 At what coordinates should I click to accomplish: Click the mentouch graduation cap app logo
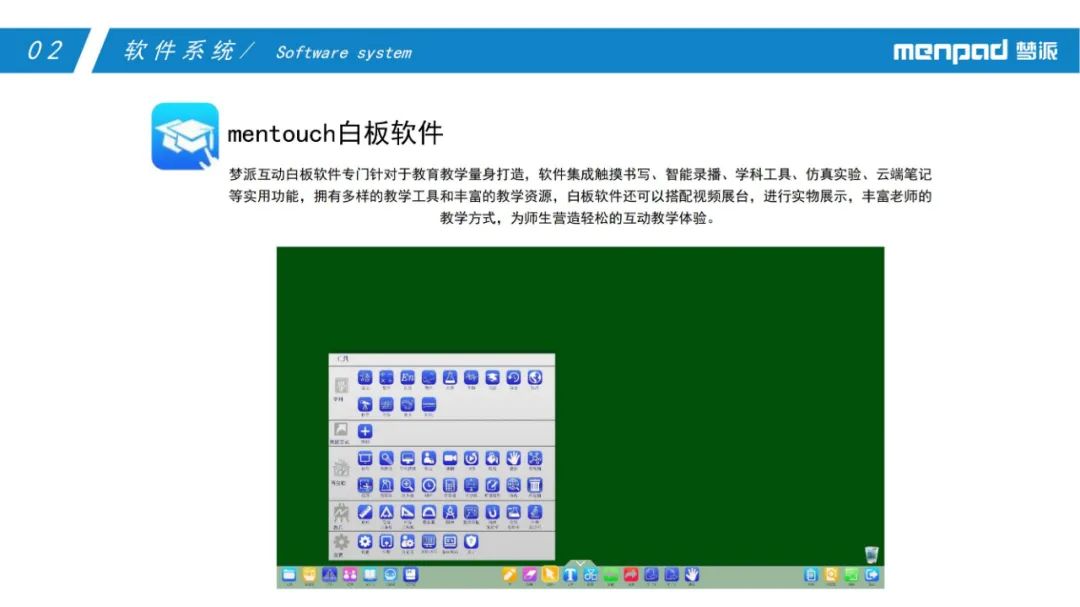[x=185, y=136]
